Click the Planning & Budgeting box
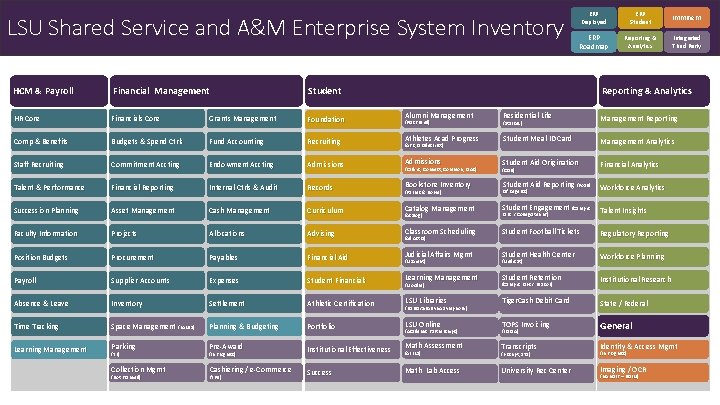 (254, 326)
